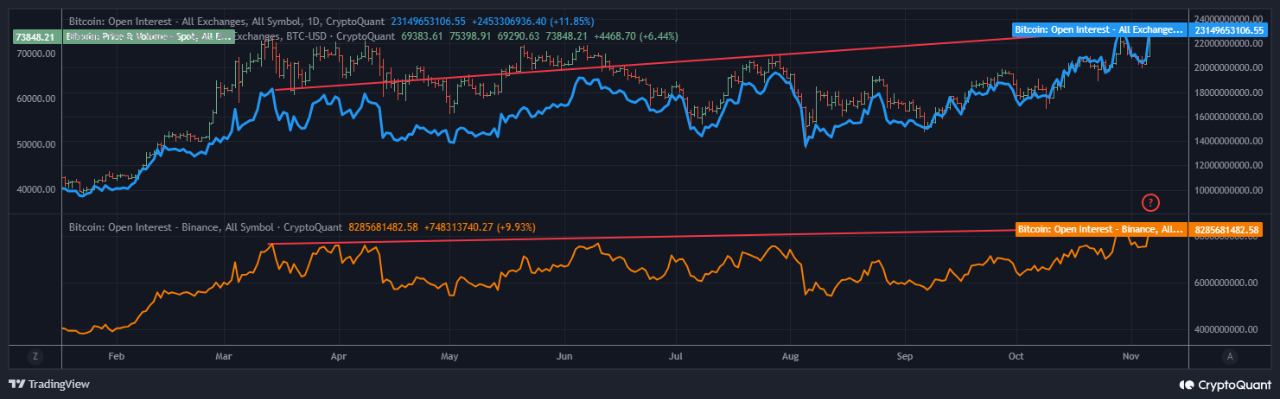This screenshot has width=1280, height=399.
Task: Click the Aug marker on time axis
Action: point(791,355)
